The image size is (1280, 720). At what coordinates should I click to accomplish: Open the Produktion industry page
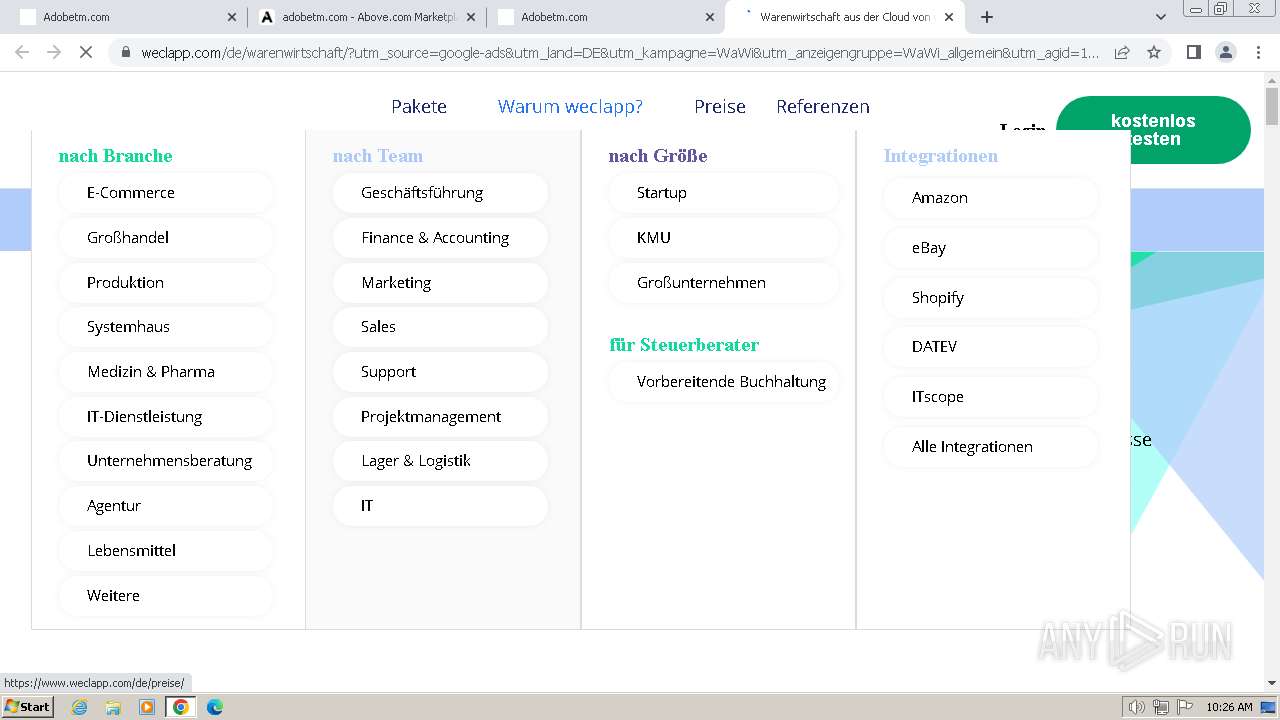[166, 283]
